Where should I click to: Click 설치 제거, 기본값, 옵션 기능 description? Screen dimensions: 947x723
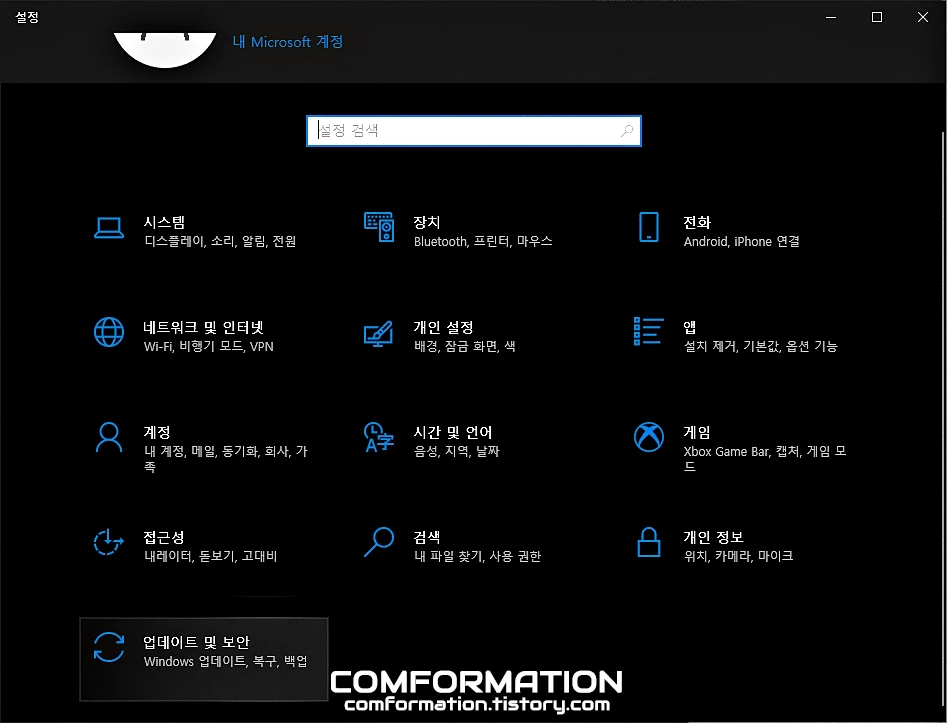coord(761,346)
